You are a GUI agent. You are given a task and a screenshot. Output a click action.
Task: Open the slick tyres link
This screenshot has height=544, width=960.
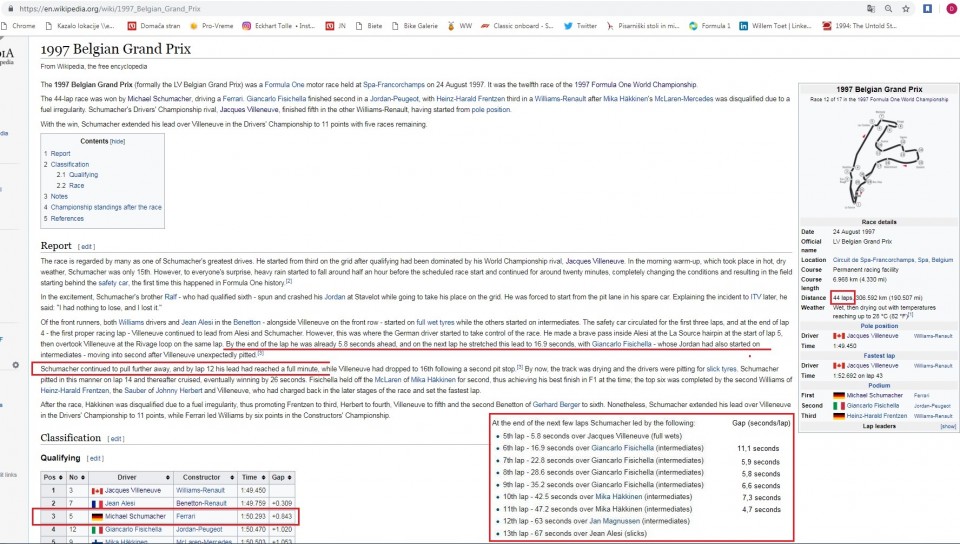(721, 369)
